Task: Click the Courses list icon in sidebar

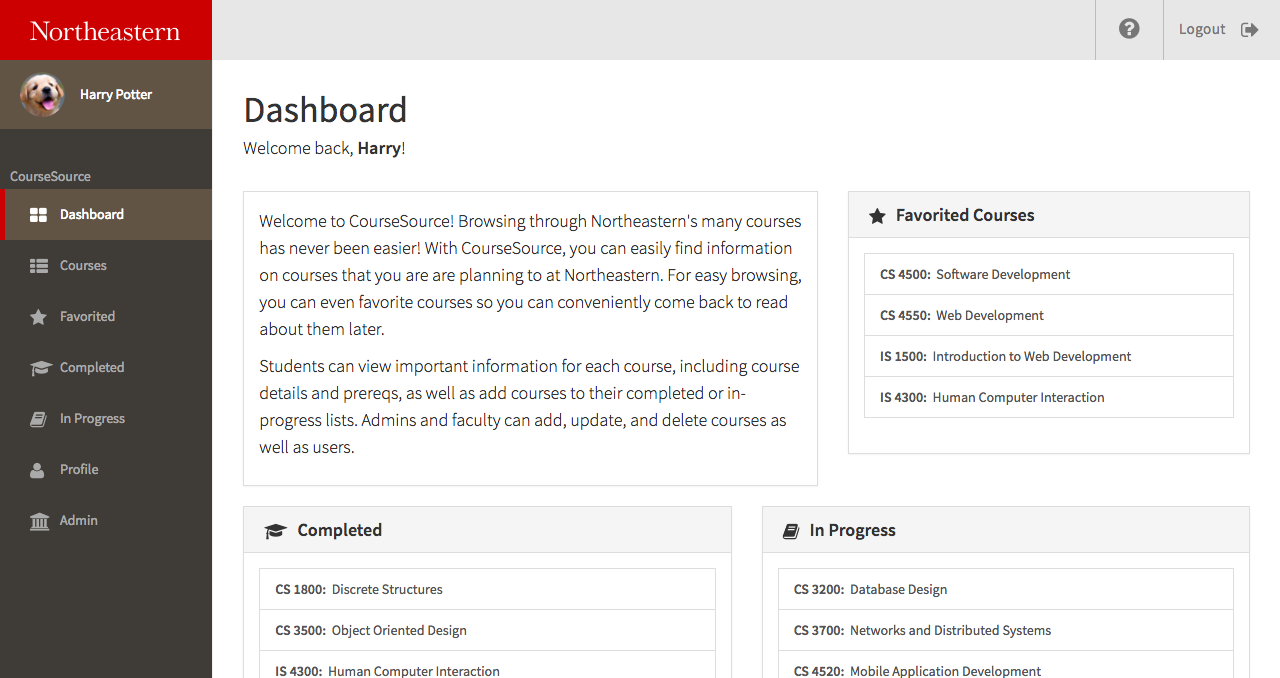Action: click(38, 265)
